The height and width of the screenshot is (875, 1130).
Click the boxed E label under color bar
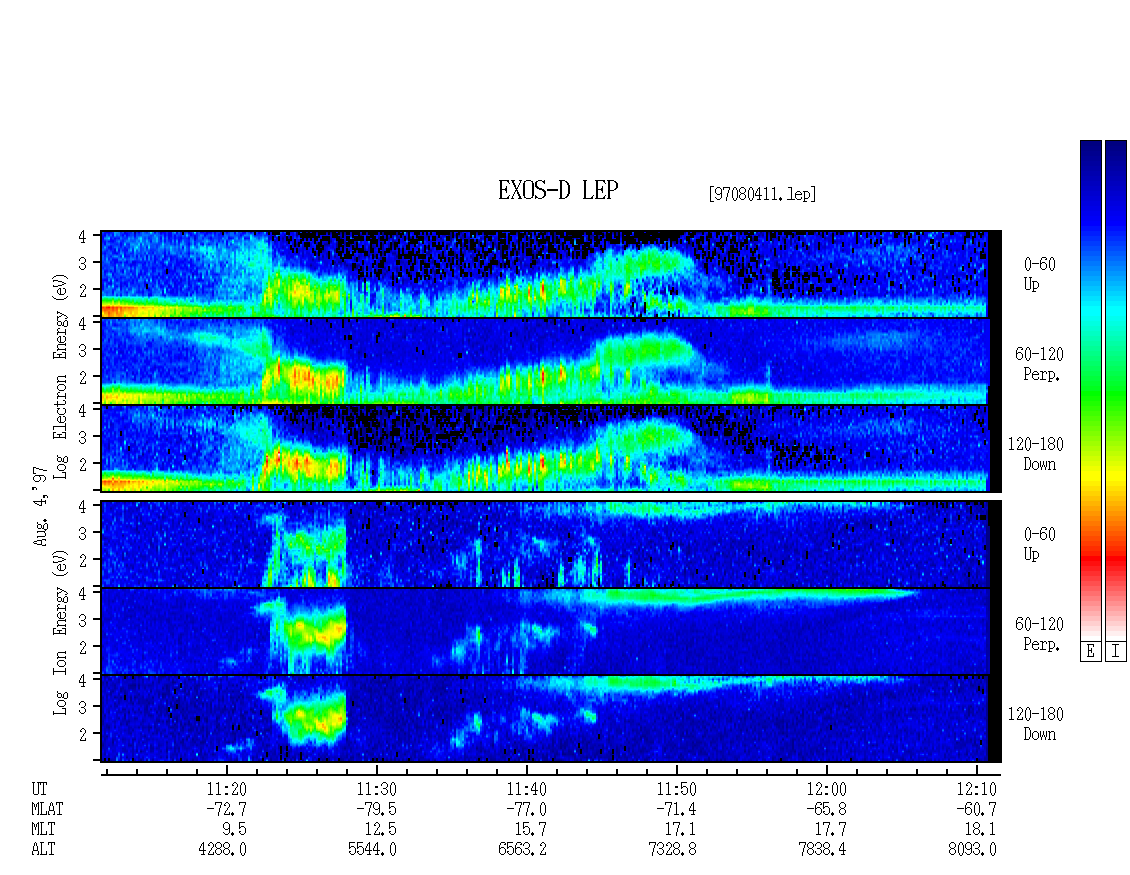(x=1090, y=651)
